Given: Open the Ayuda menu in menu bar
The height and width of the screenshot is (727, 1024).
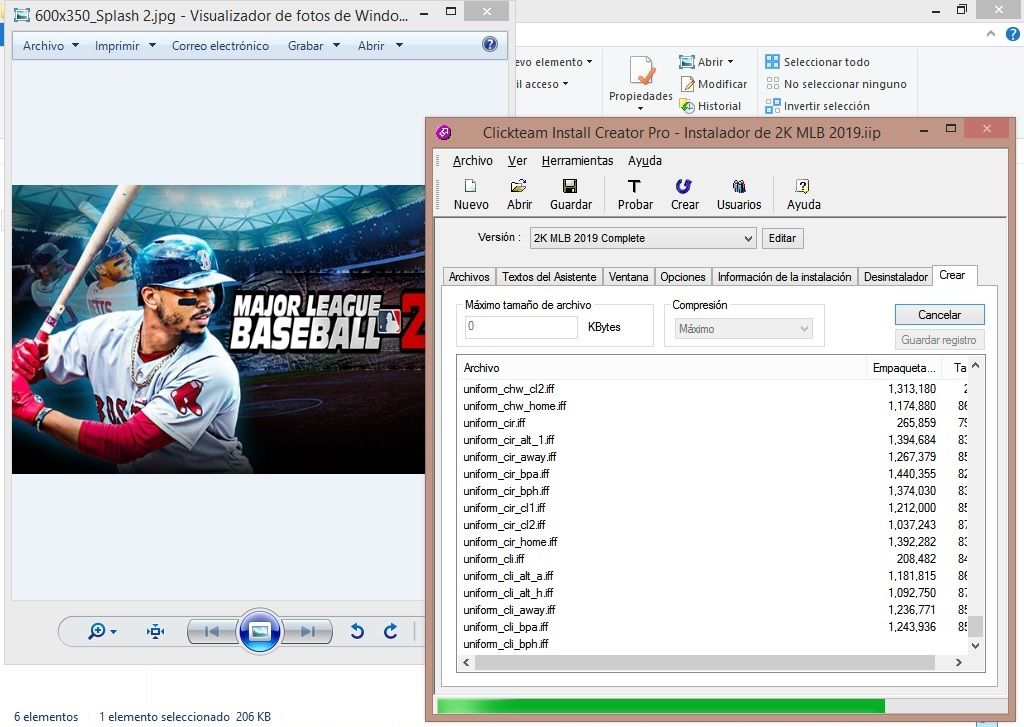Looking at the screenshot, I should point(645,161).
